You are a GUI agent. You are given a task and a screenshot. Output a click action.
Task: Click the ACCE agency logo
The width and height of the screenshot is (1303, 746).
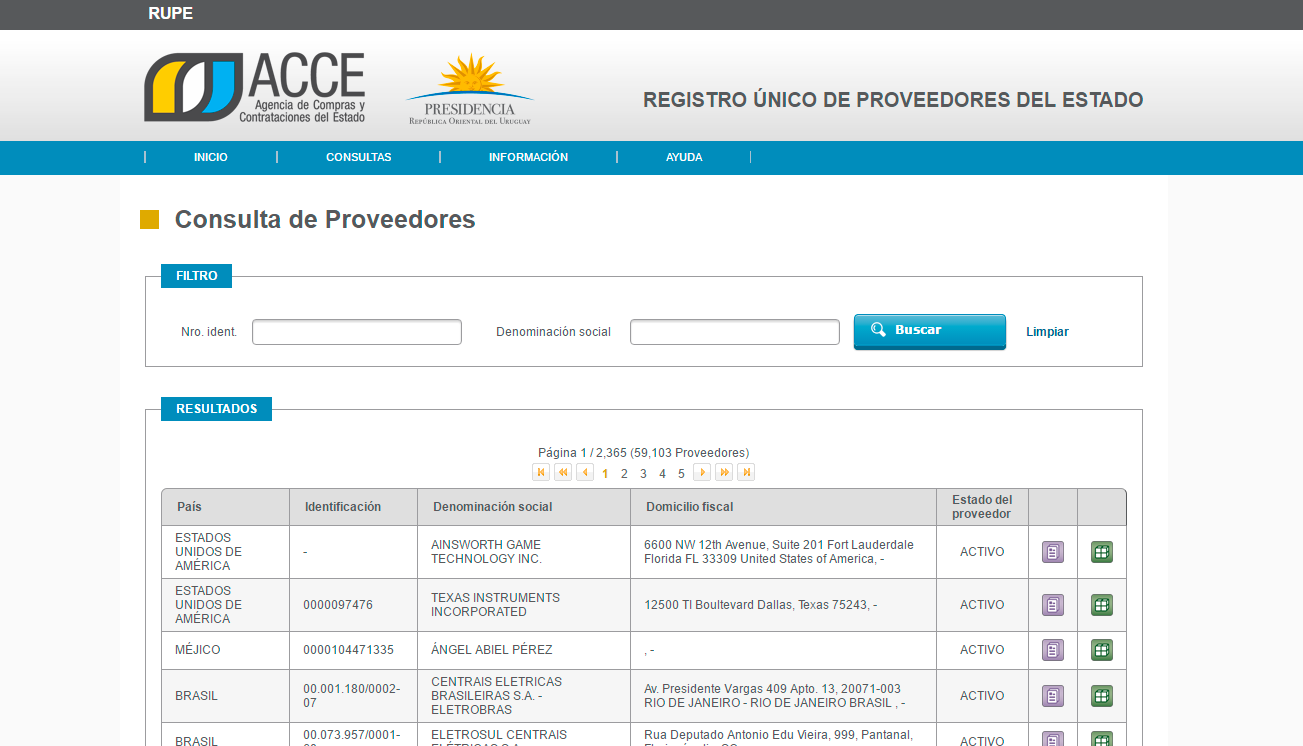click(x=255, y=88)
